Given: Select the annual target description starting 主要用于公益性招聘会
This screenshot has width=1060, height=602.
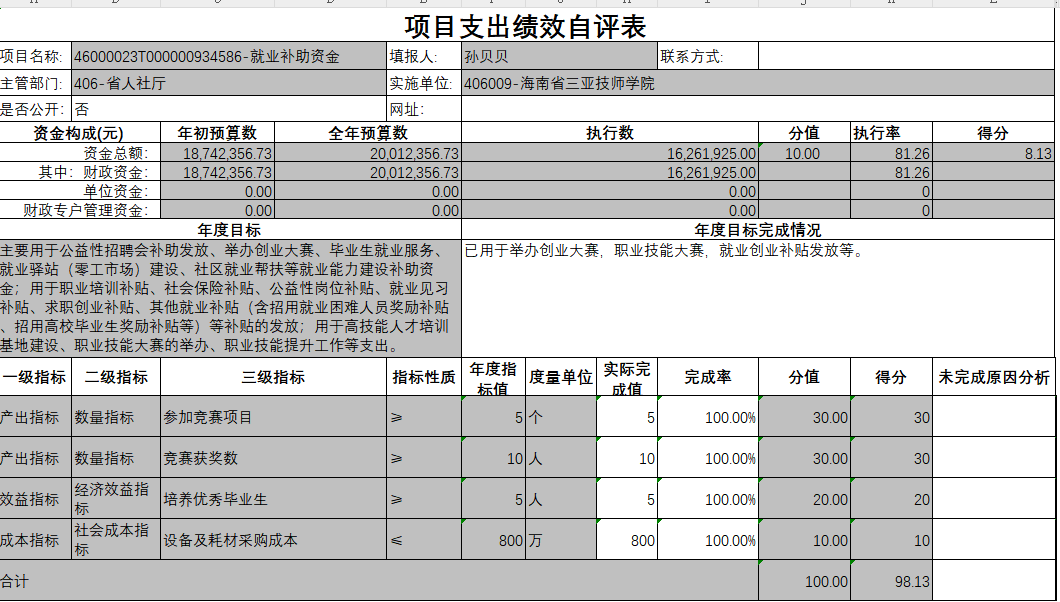Looking at the screenshot, I should tap(230, 298).
